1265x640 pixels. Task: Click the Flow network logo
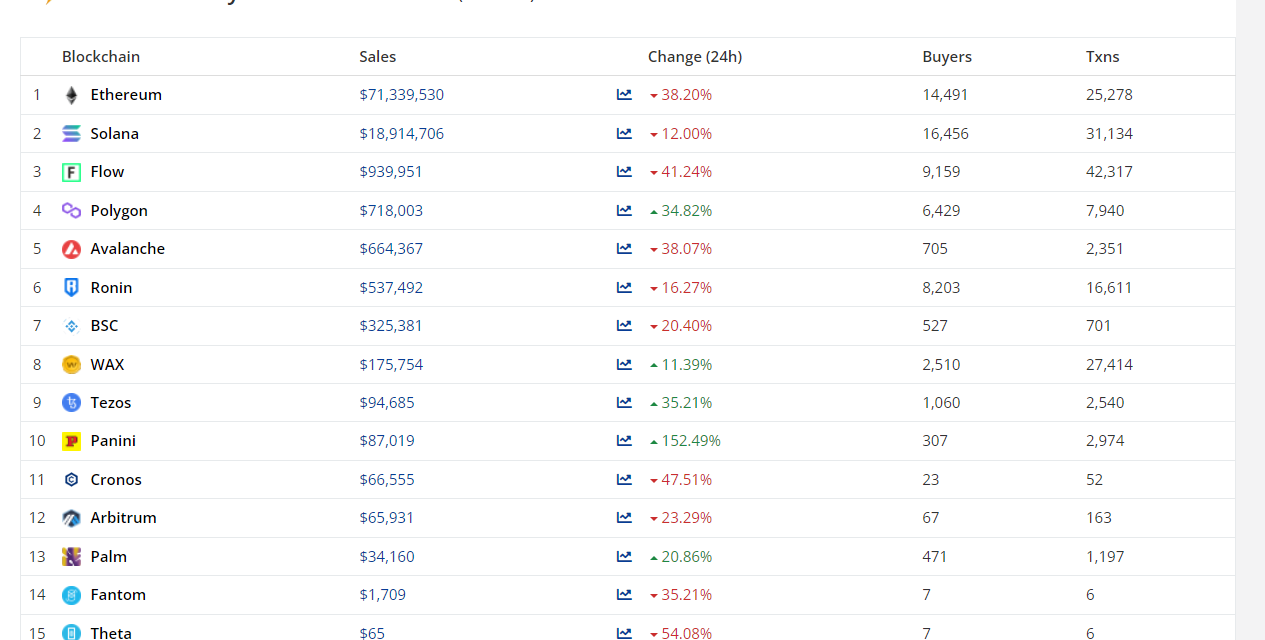coord(71,171)
